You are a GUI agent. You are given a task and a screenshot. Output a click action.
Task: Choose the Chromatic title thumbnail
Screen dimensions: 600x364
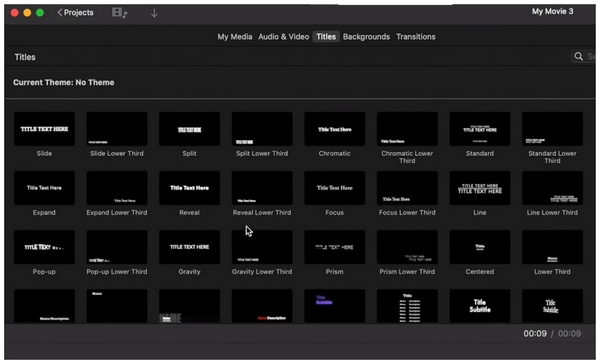334,129
